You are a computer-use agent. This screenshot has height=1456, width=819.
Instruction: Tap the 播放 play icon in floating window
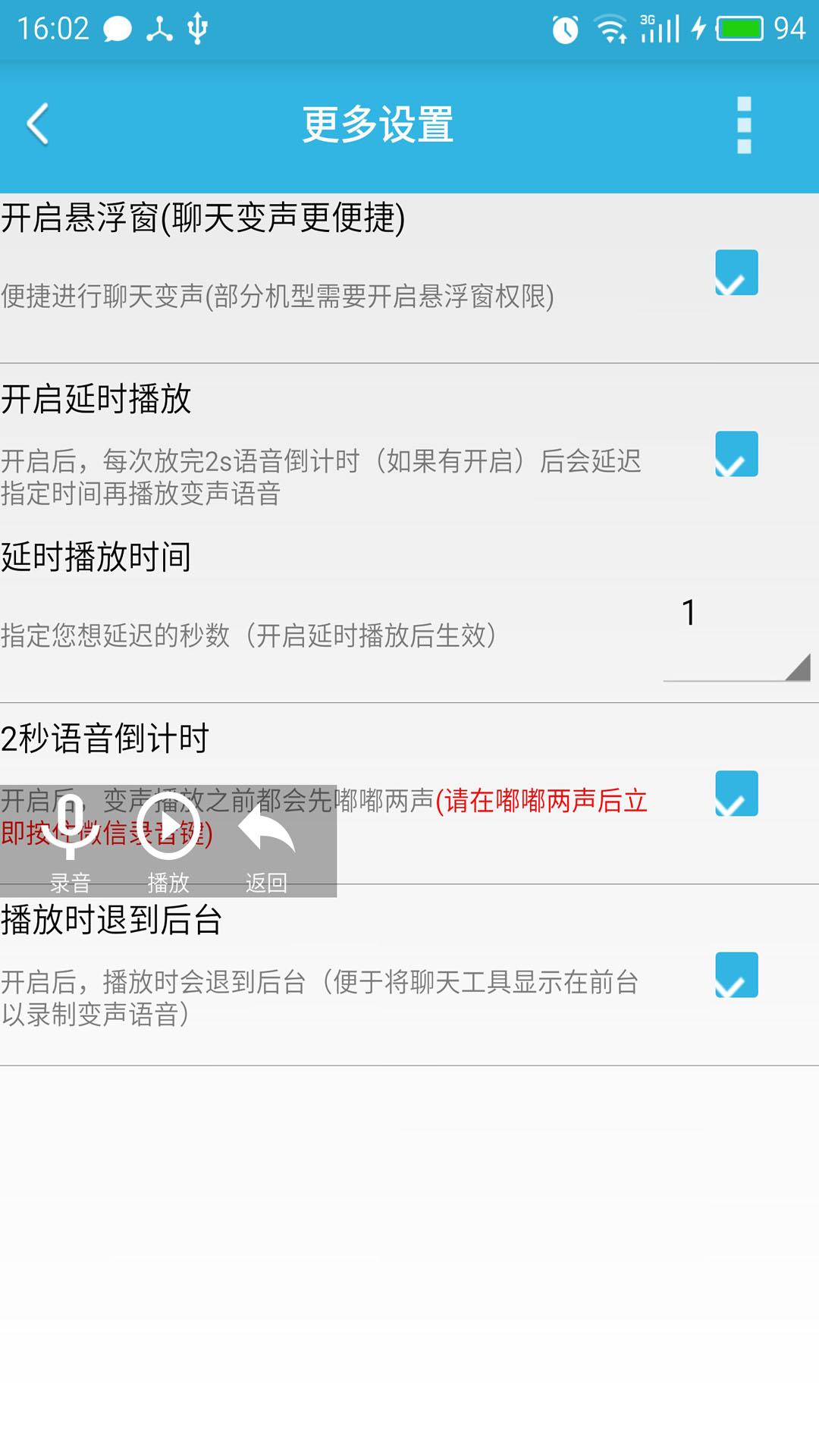click(x=168, y=826)
